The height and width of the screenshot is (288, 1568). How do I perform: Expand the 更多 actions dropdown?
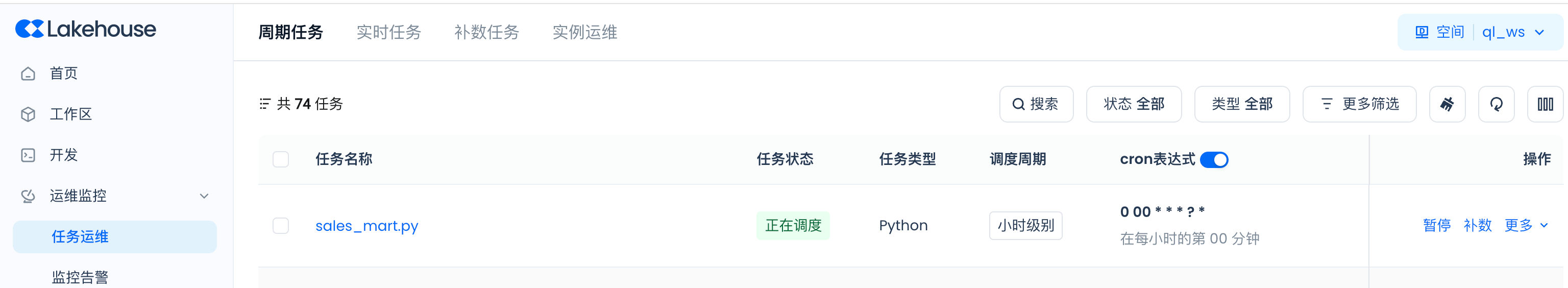point(1526,226)
